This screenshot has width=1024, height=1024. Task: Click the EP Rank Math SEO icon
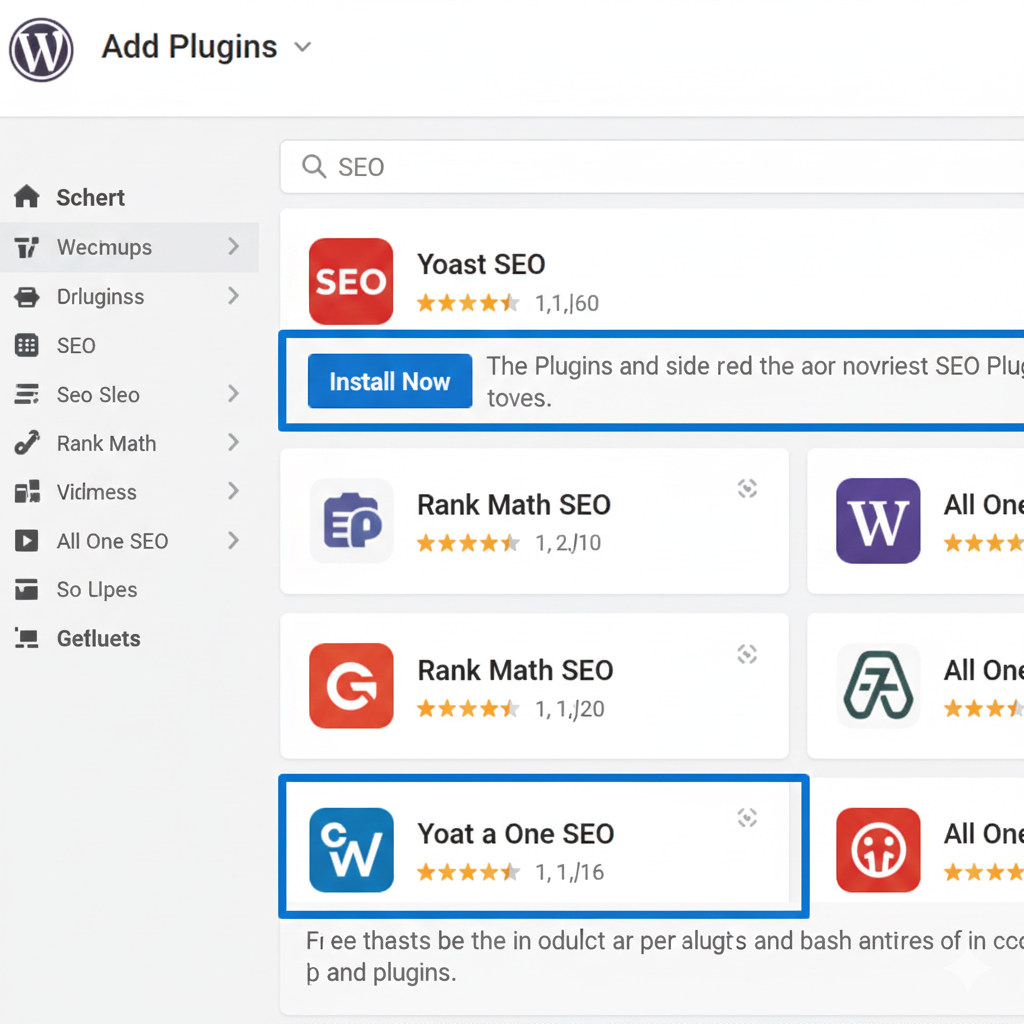351,521
